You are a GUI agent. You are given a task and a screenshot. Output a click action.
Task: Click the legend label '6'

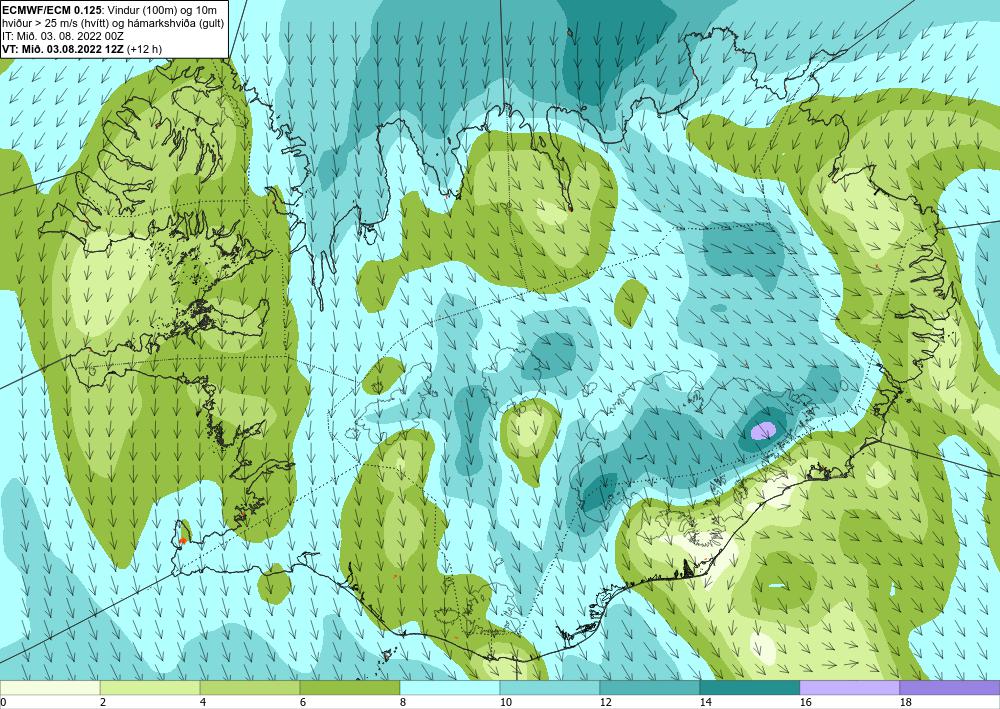point(302,703)
